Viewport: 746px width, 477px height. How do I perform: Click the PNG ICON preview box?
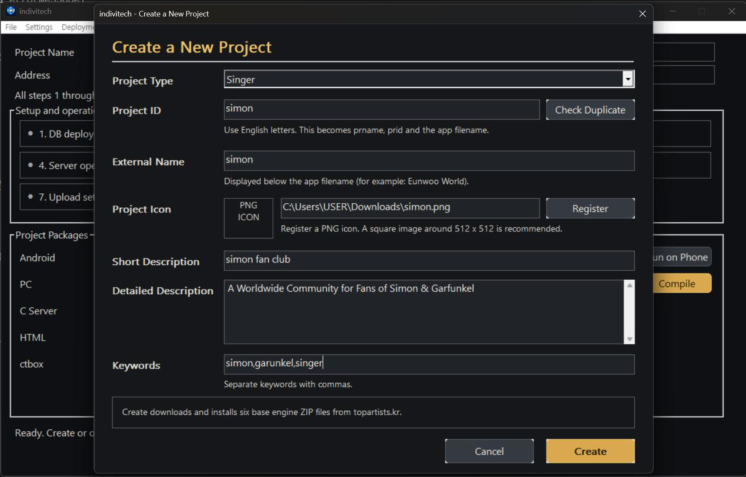[248, 218]
